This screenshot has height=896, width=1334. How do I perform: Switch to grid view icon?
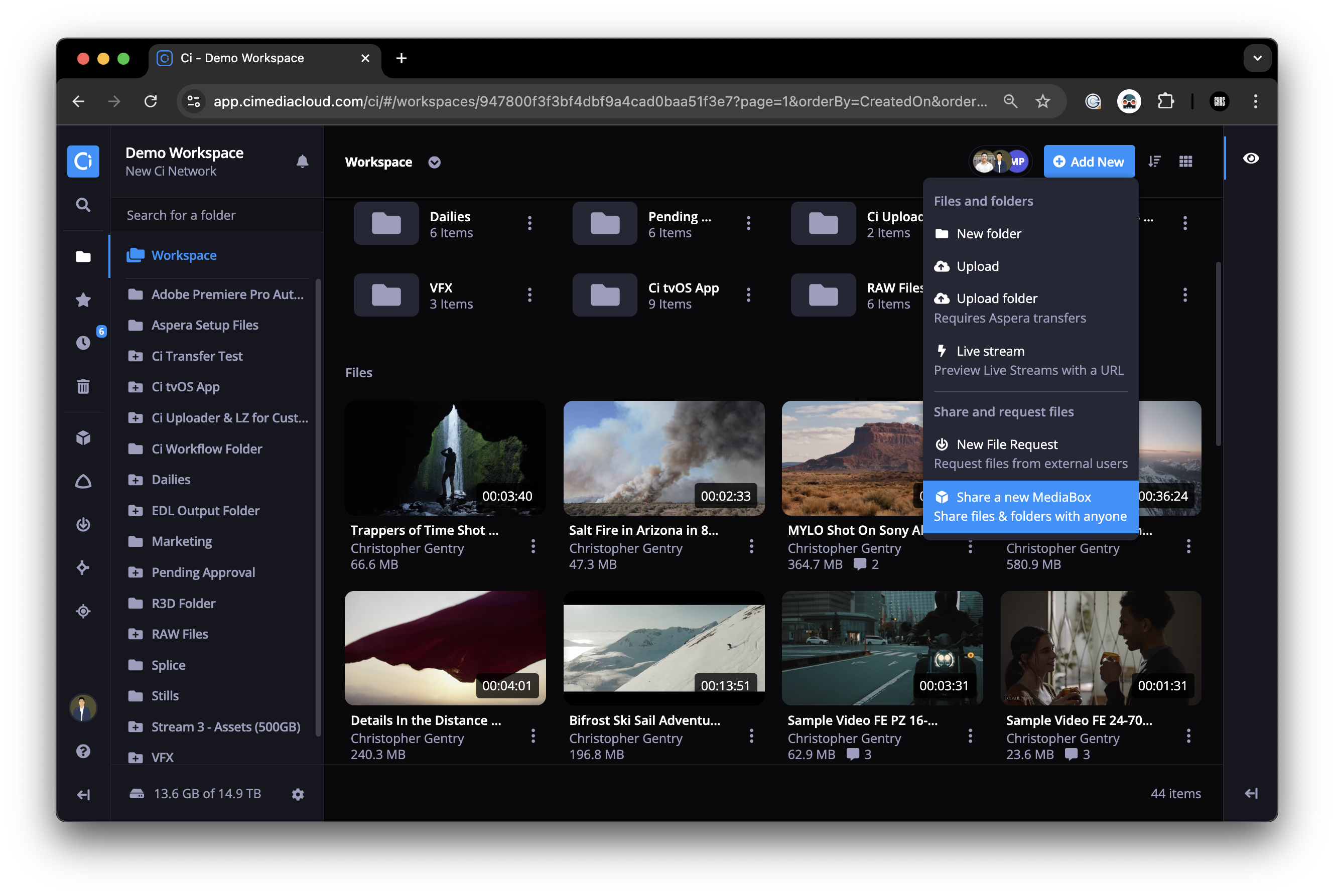point(1185,162)
